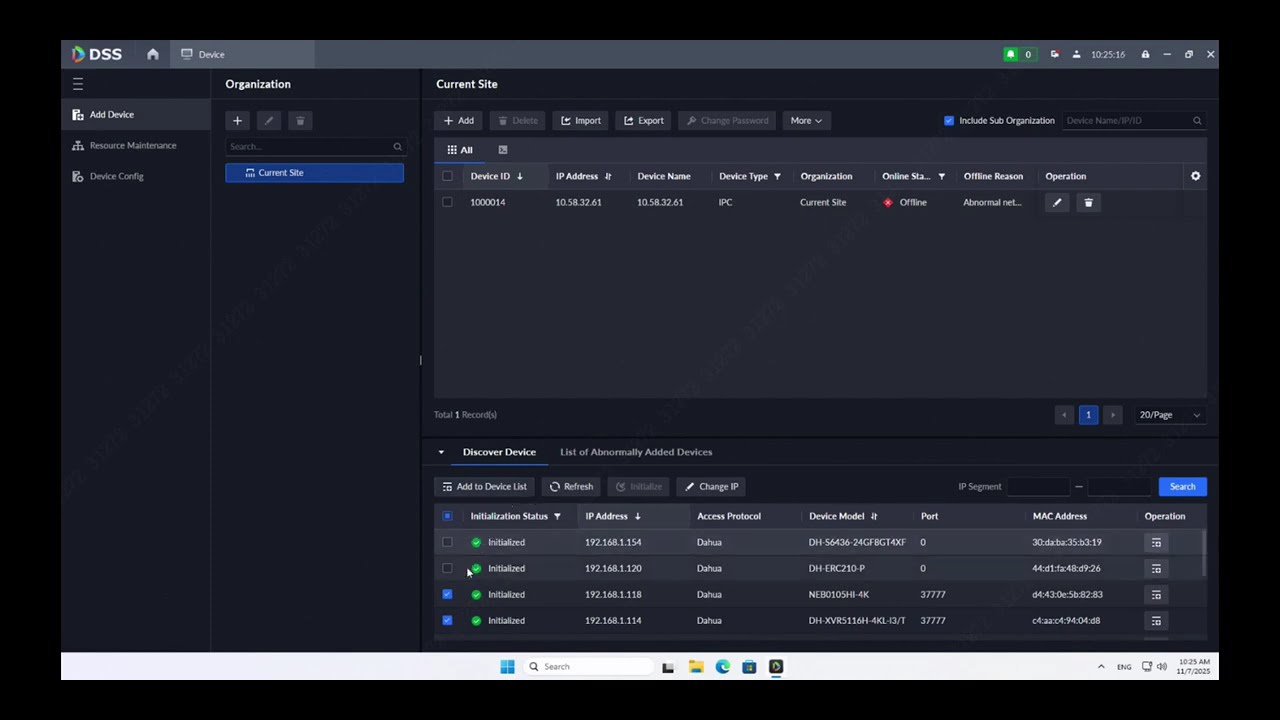
Task: Click the edit organization pencil icon
Action: click(268, 120)
